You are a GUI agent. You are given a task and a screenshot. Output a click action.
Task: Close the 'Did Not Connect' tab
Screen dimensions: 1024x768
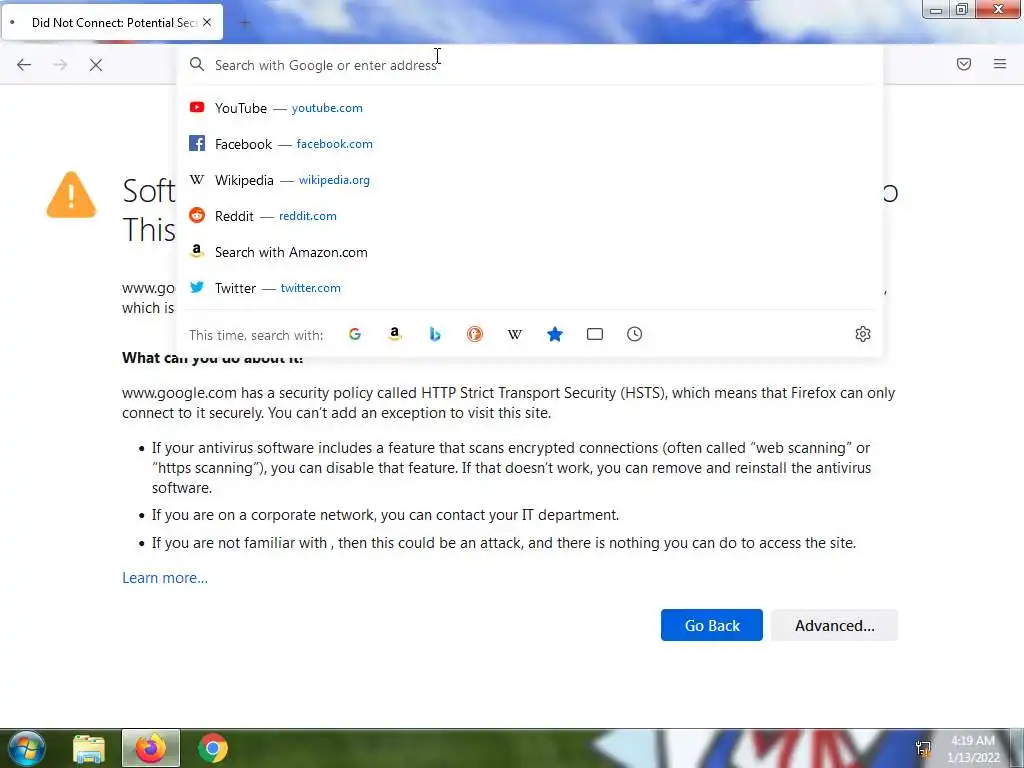[x=207, y=22]
